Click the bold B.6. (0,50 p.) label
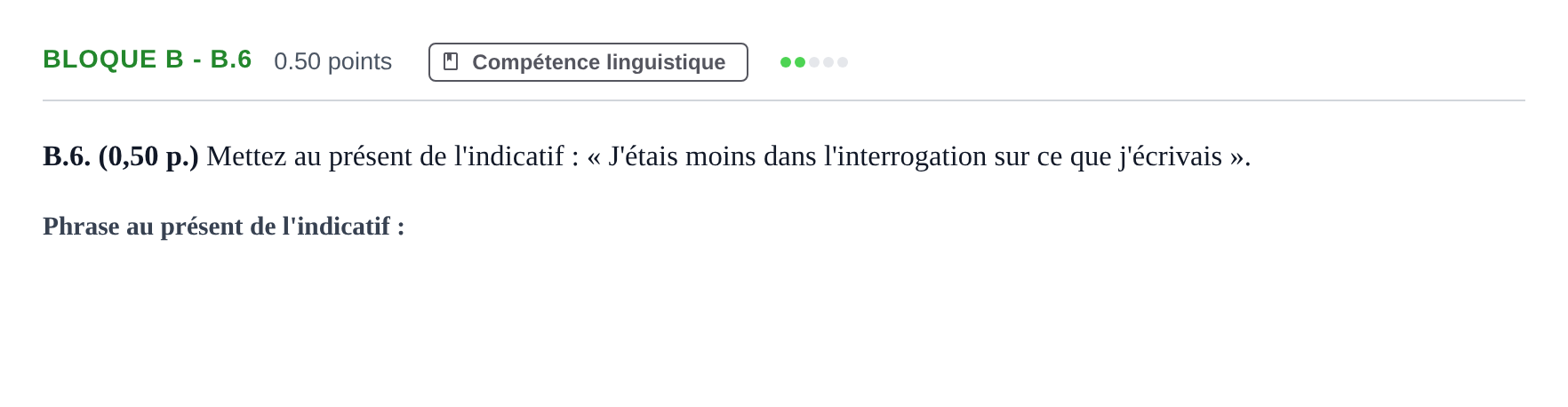This screenshot has width=1568, height=407. (x=121, y=156)
